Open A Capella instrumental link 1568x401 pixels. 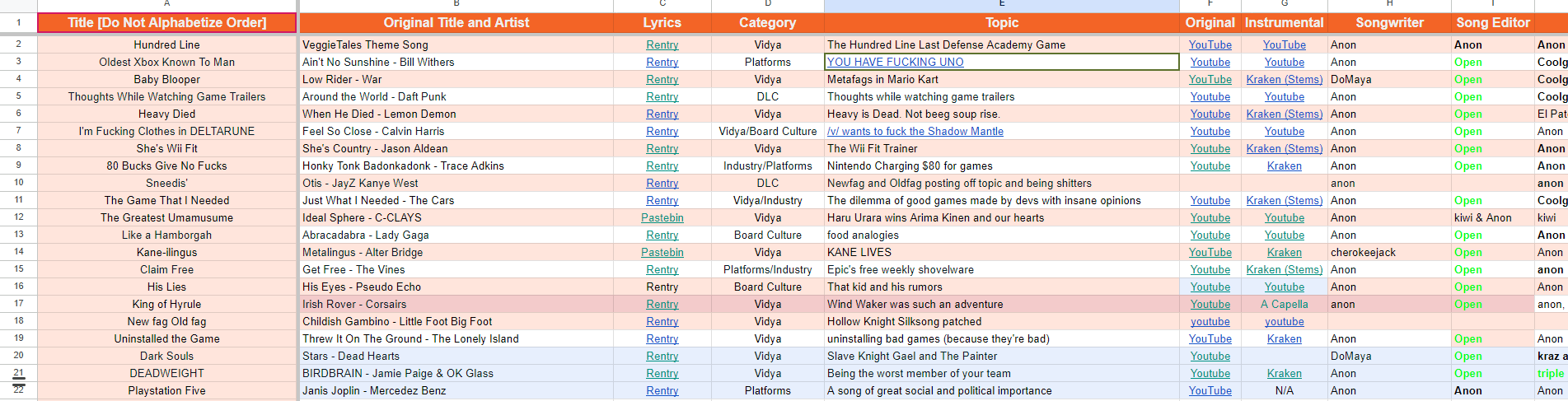[x=1284, y=305]
